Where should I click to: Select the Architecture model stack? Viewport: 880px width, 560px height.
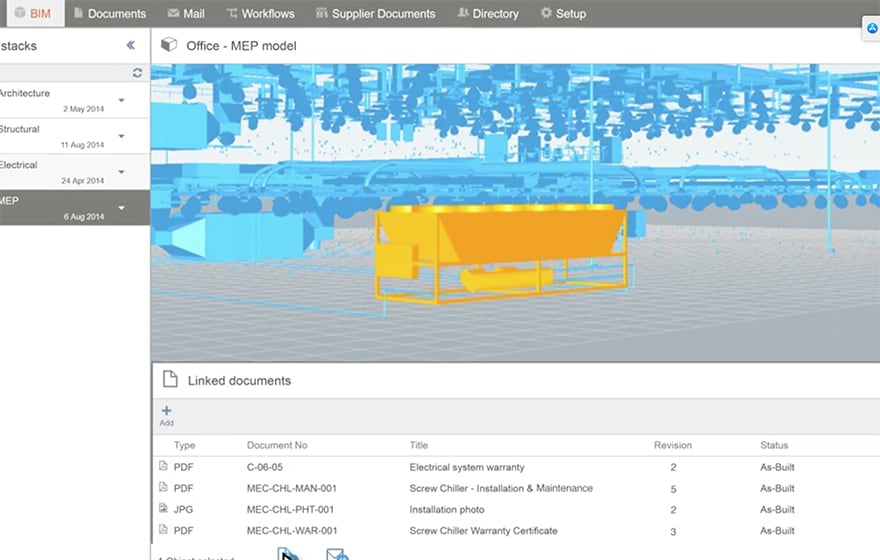click(74, 100)
